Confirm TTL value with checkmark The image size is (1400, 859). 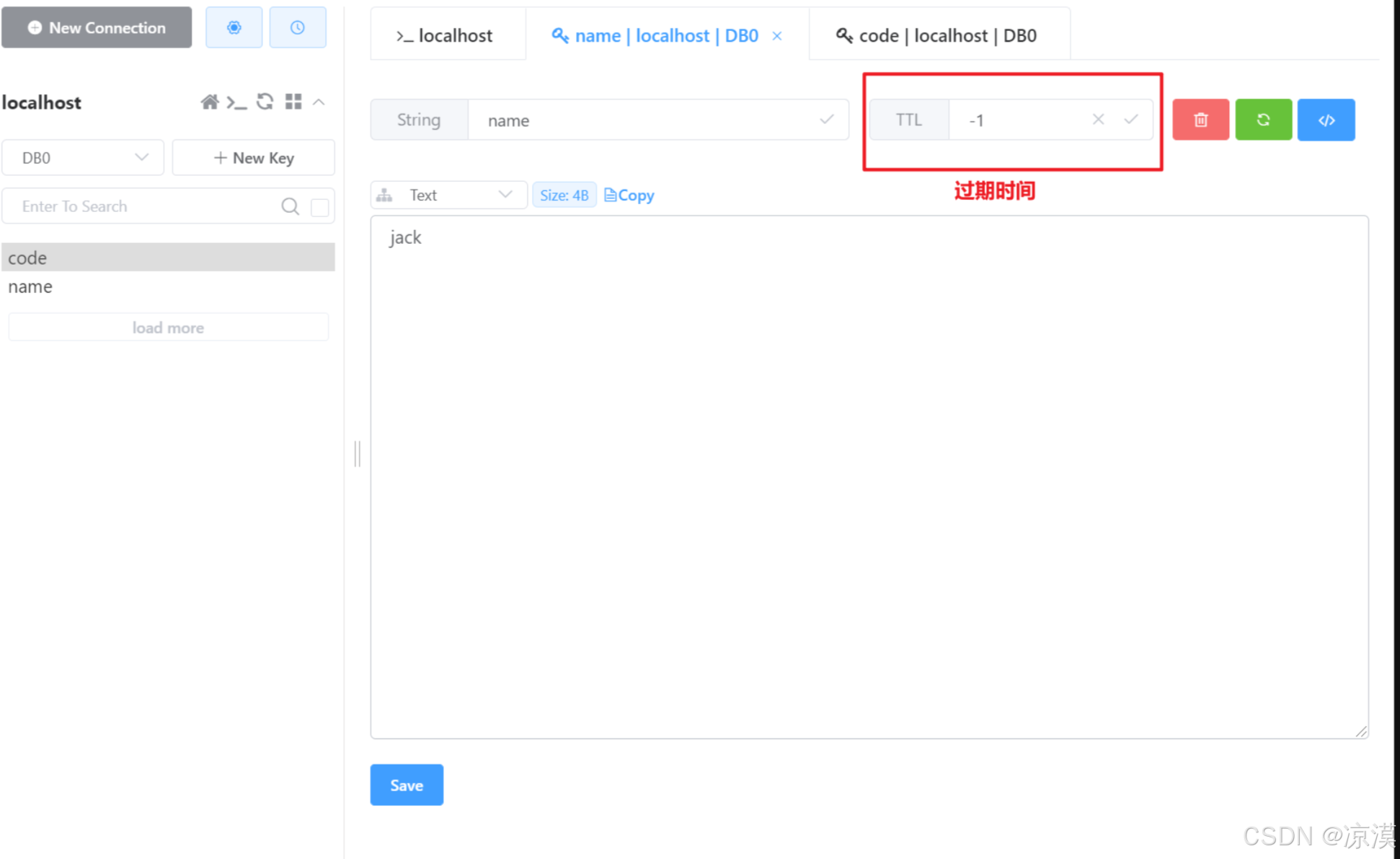[x=1130, y=120]
